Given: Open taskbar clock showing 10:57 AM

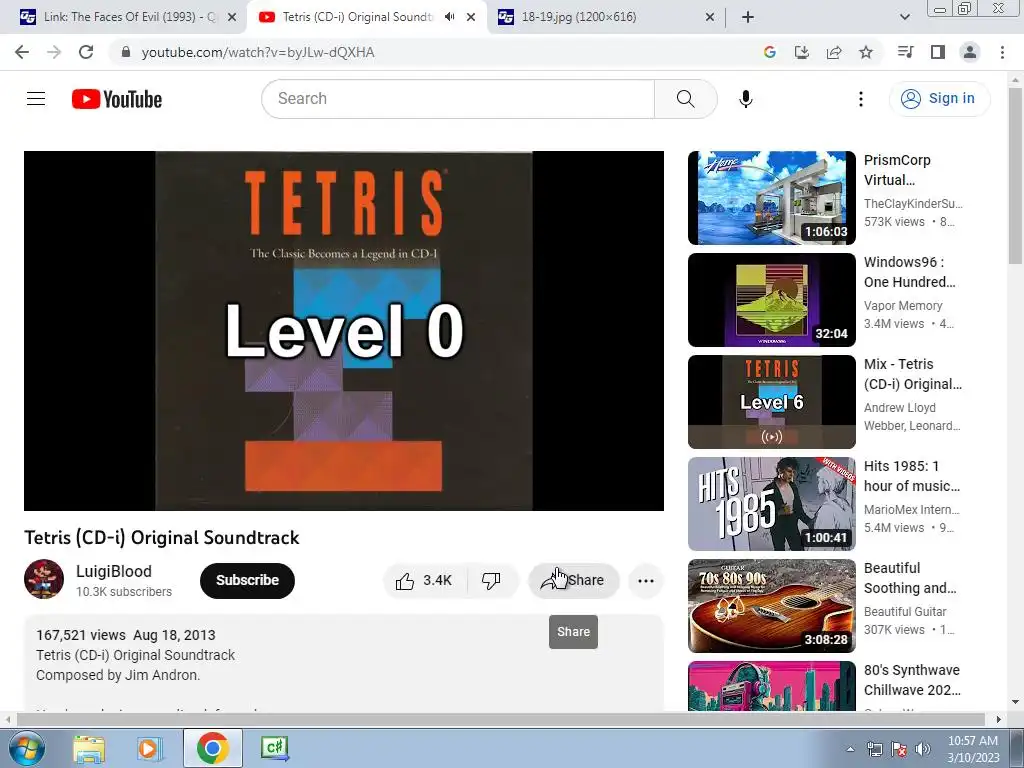Looking at the screenshot, I should [x=973, y=749].
